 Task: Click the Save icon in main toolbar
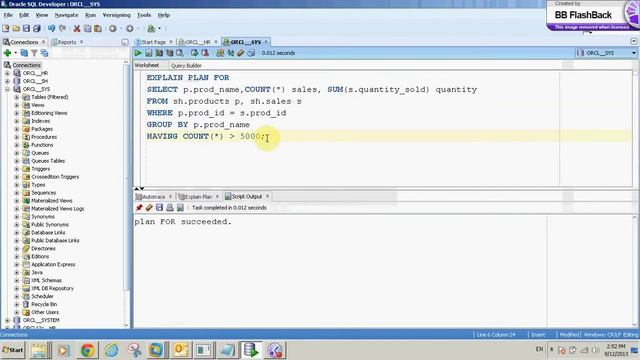(x=26, y=29)
